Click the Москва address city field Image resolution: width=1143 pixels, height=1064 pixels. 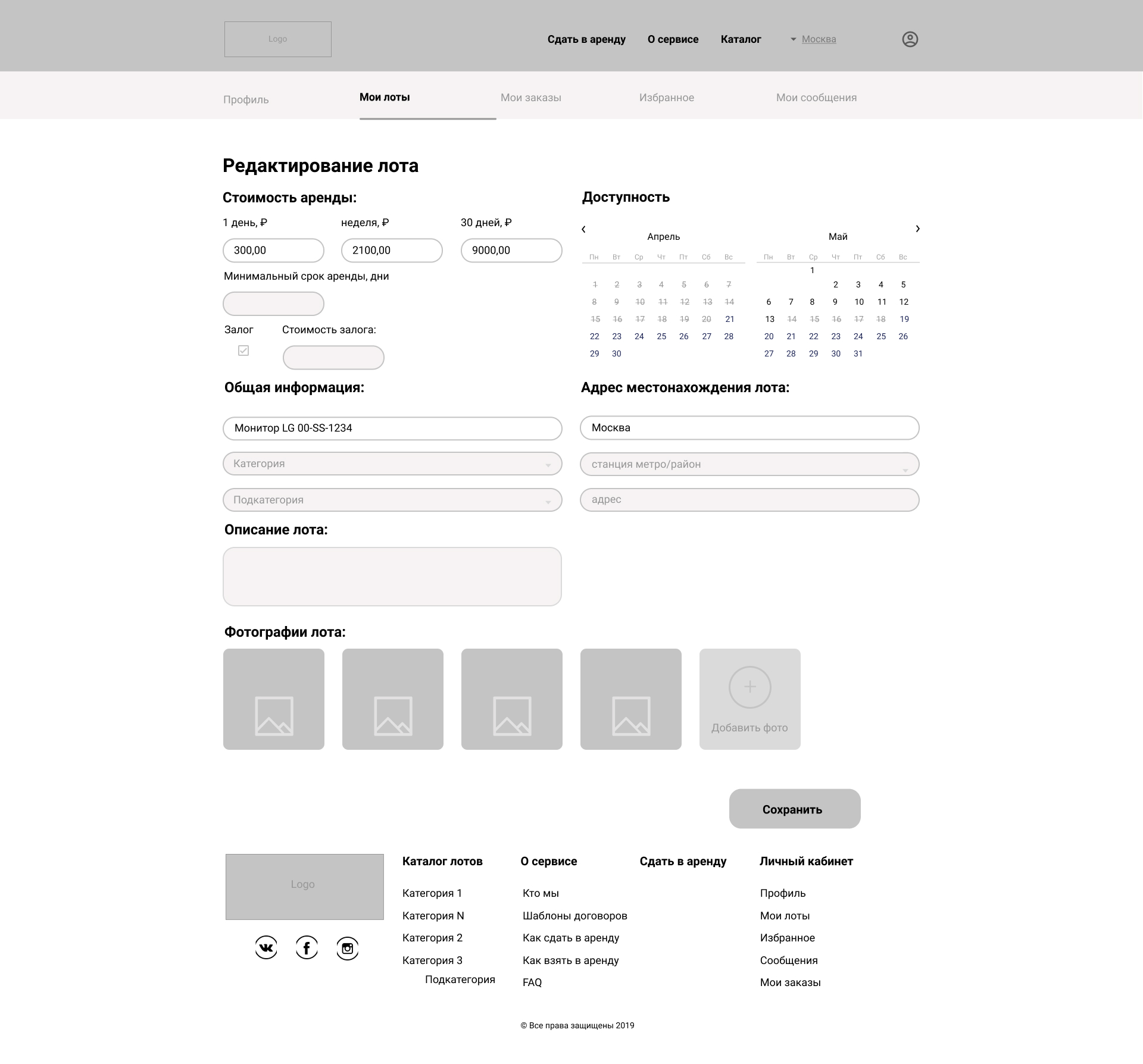749,428
